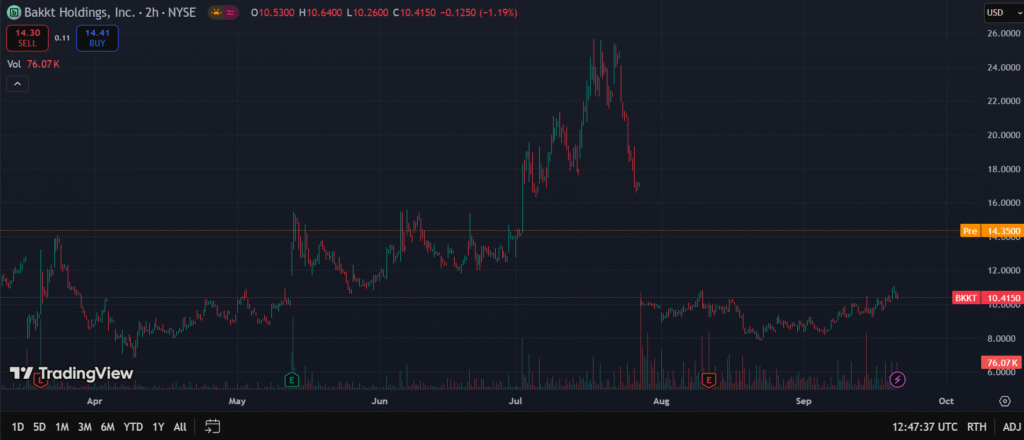Click the orange Pre 14.3500 price label

click(991, 230)
